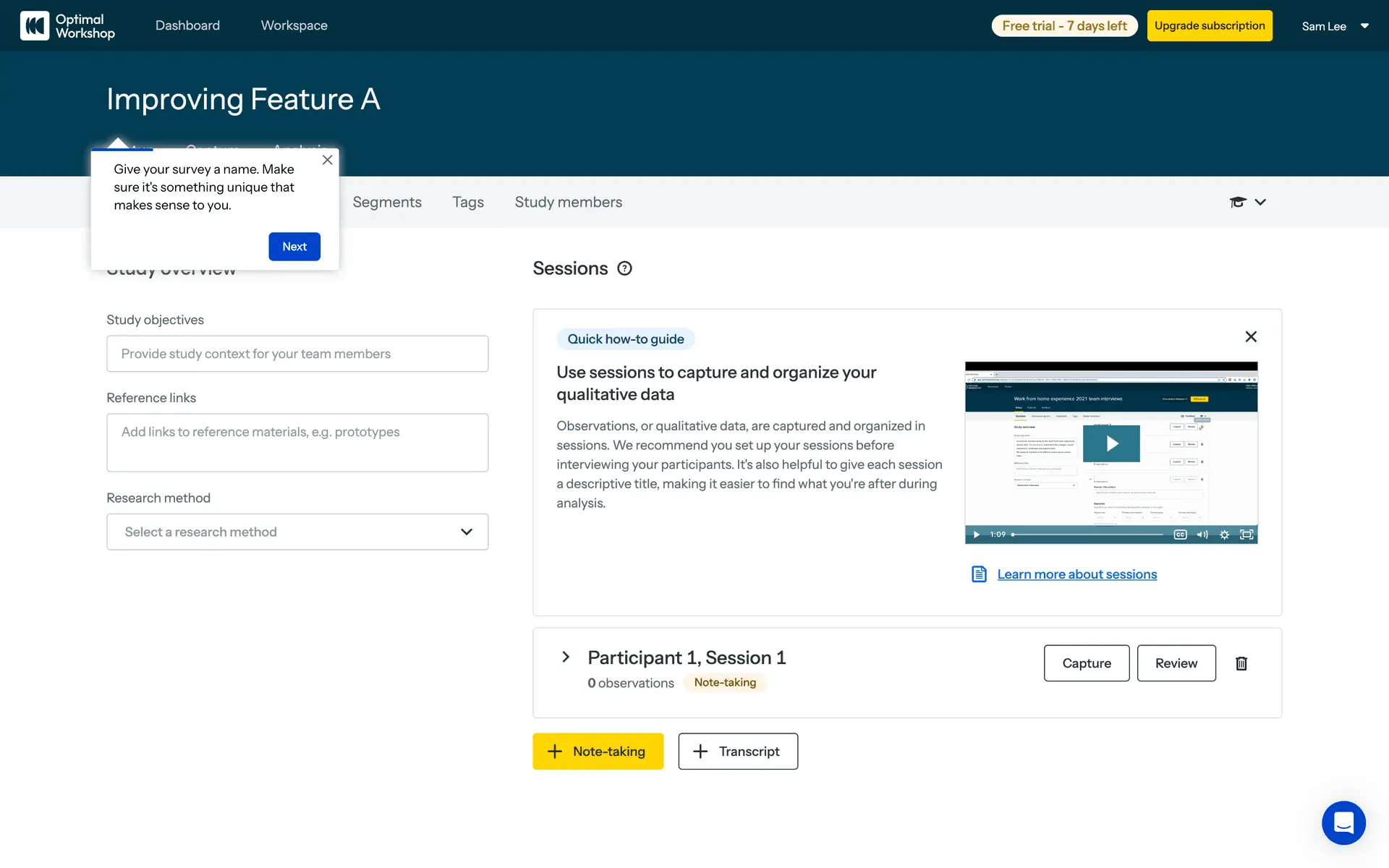Open the Sam Lee account menu

[1335, 26]
